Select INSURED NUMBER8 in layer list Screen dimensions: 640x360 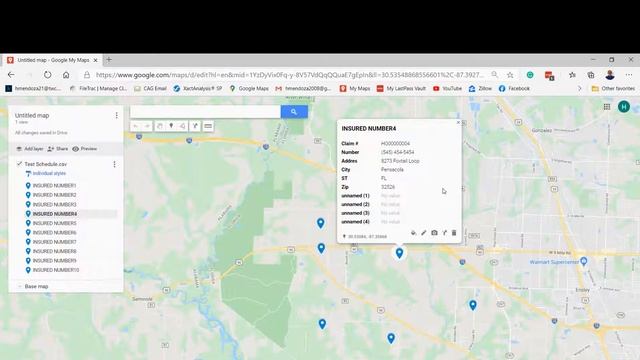click(x=54, y=251)
